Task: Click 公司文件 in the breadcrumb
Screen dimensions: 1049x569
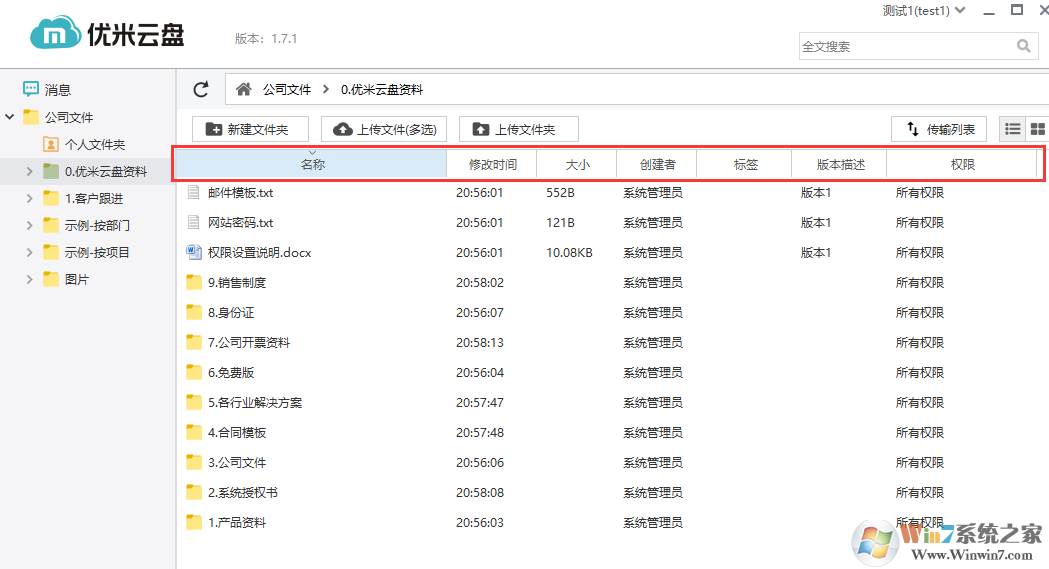Action: pos(287,90)
